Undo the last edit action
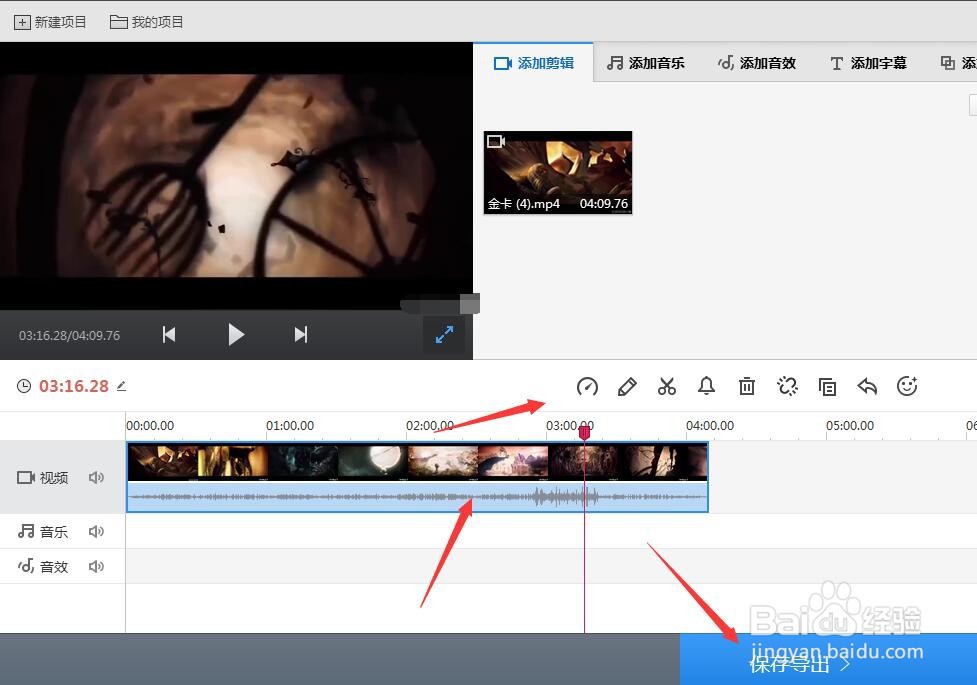This screenshot has height=685, width=977. [867, 386]
